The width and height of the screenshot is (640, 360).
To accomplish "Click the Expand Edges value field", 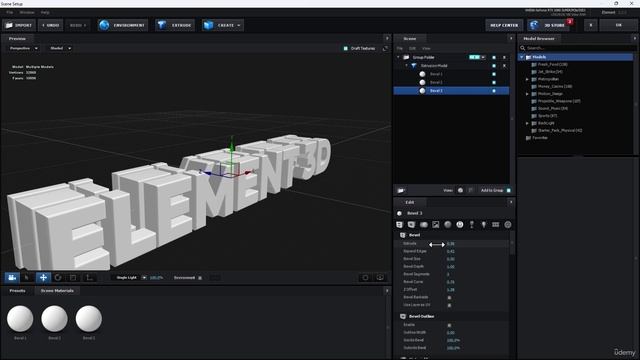I will pos(451,251).
